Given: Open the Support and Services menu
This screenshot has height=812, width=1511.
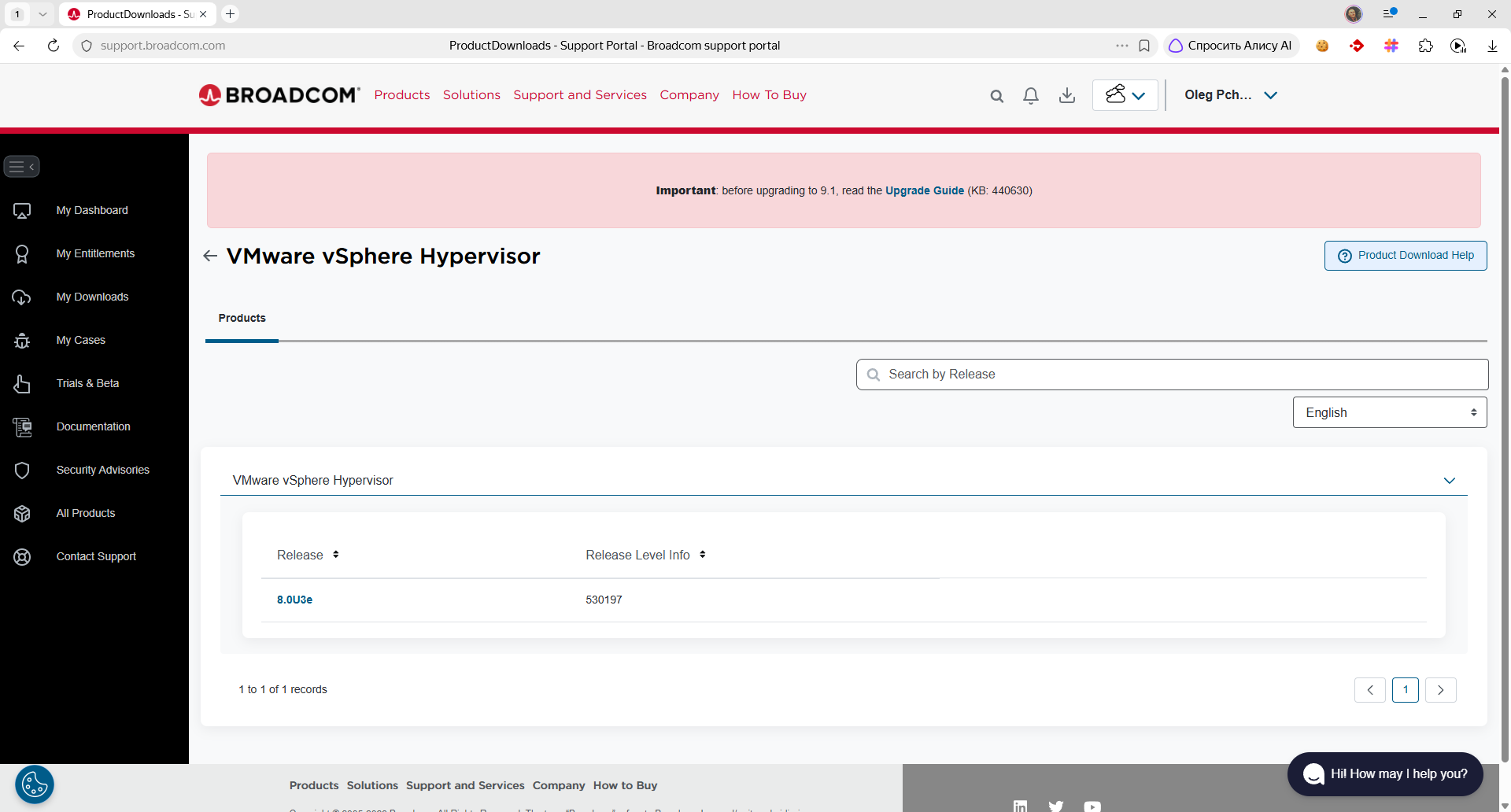Looking at the screenshot, I should [x=580, y=95].
